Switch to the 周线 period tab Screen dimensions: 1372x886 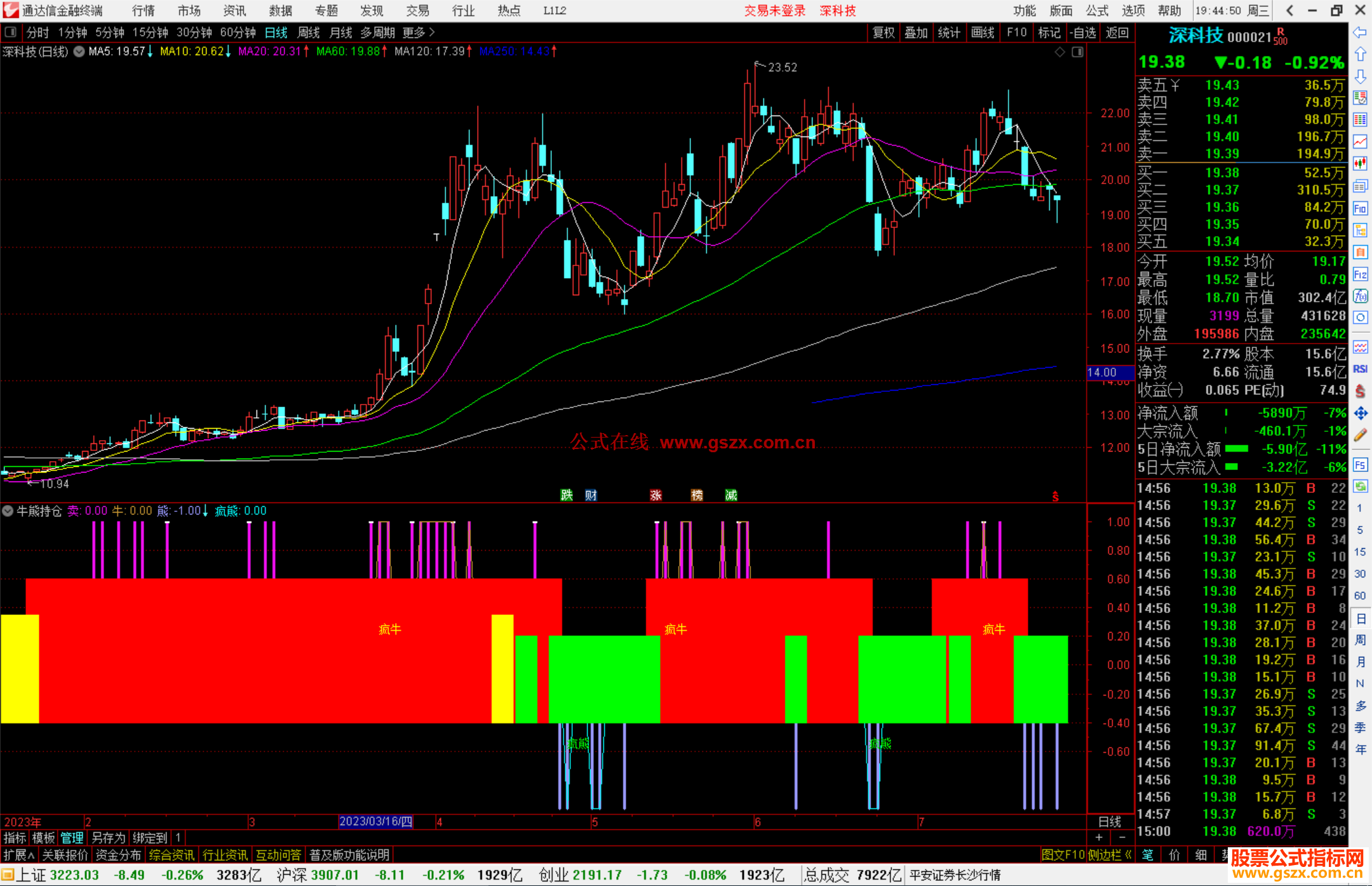308,32
